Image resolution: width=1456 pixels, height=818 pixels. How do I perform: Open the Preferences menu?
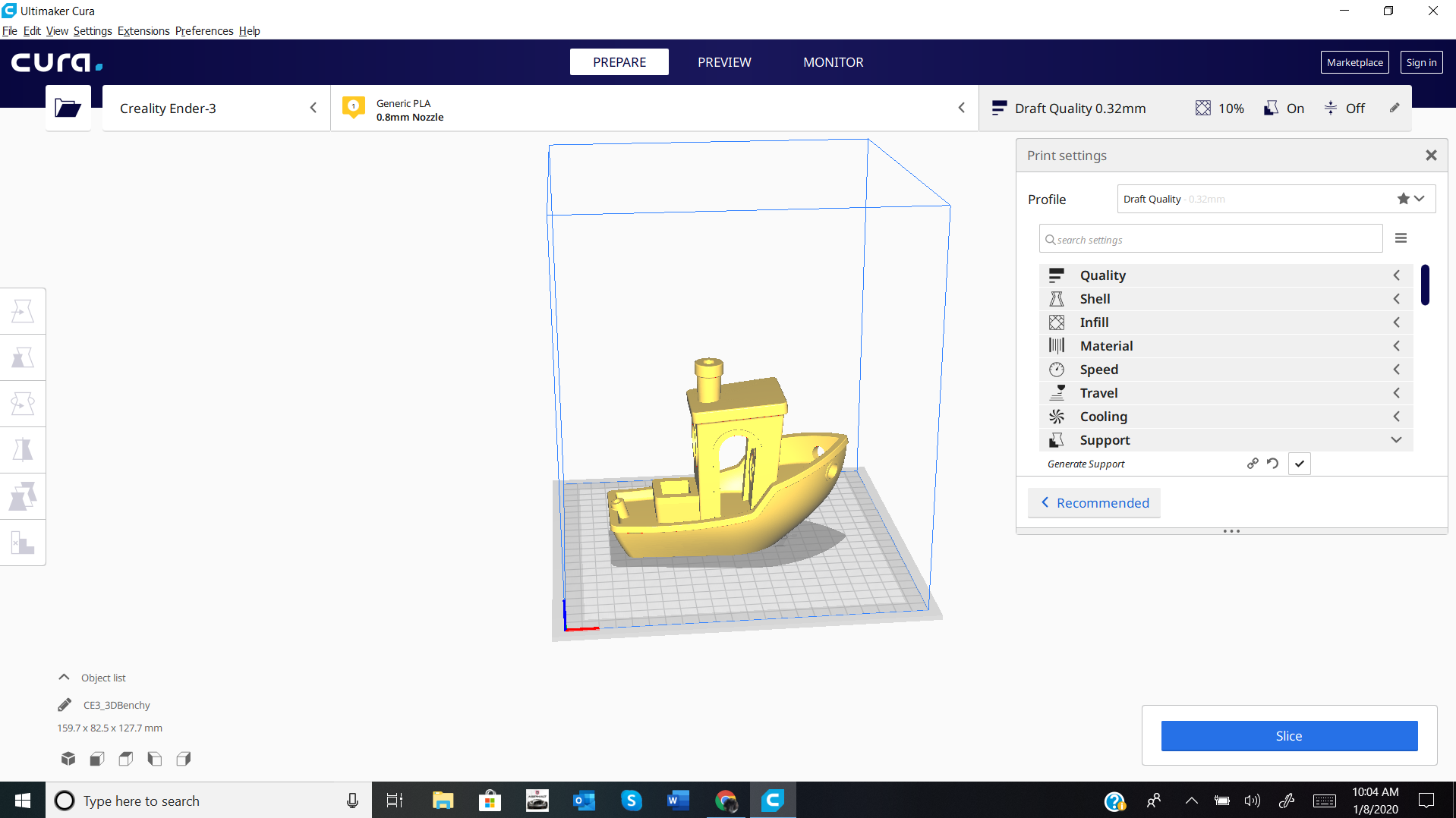pyautogui.click(x=204, y=31)
